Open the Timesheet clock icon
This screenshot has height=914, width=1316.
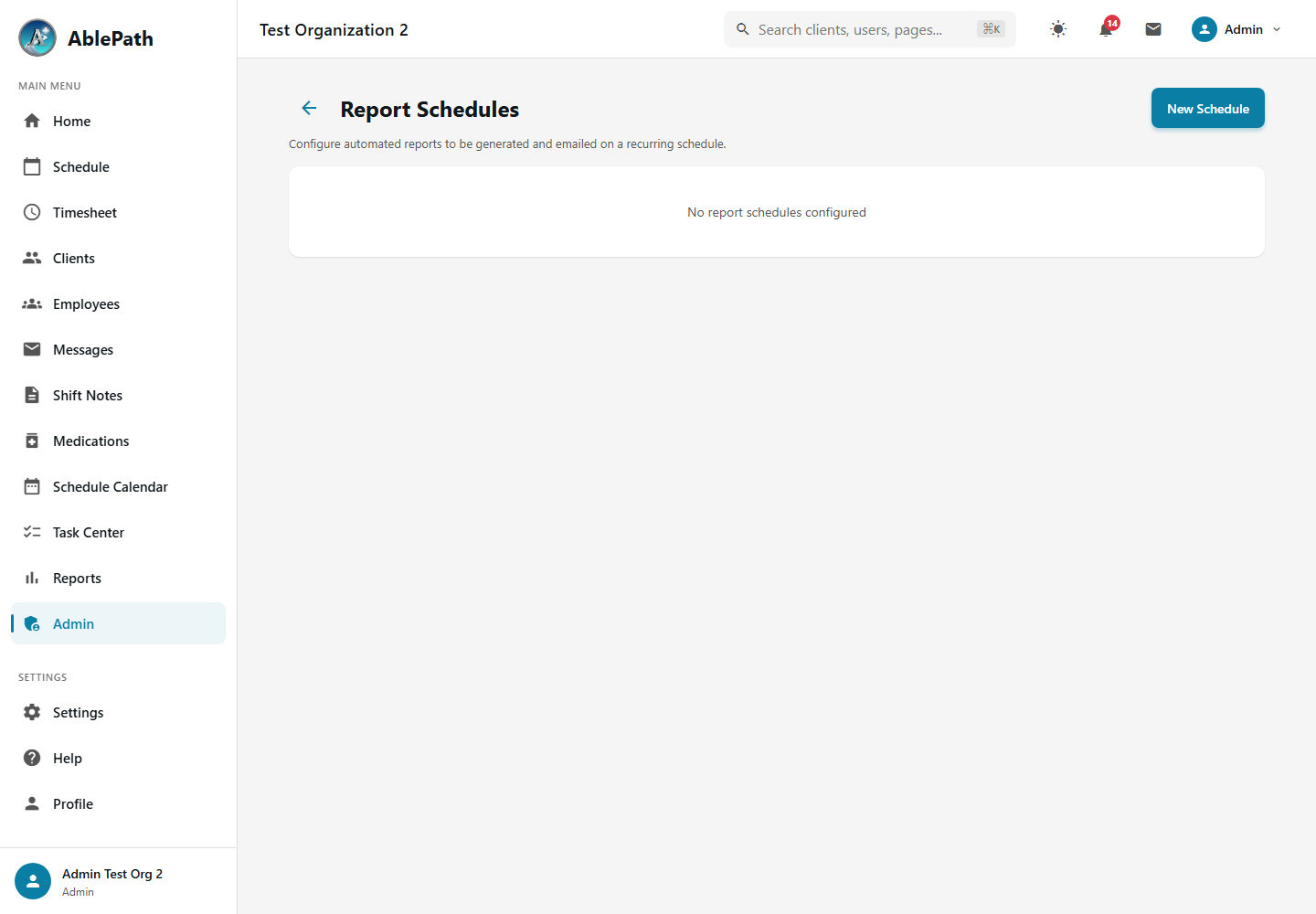point(32,212)
